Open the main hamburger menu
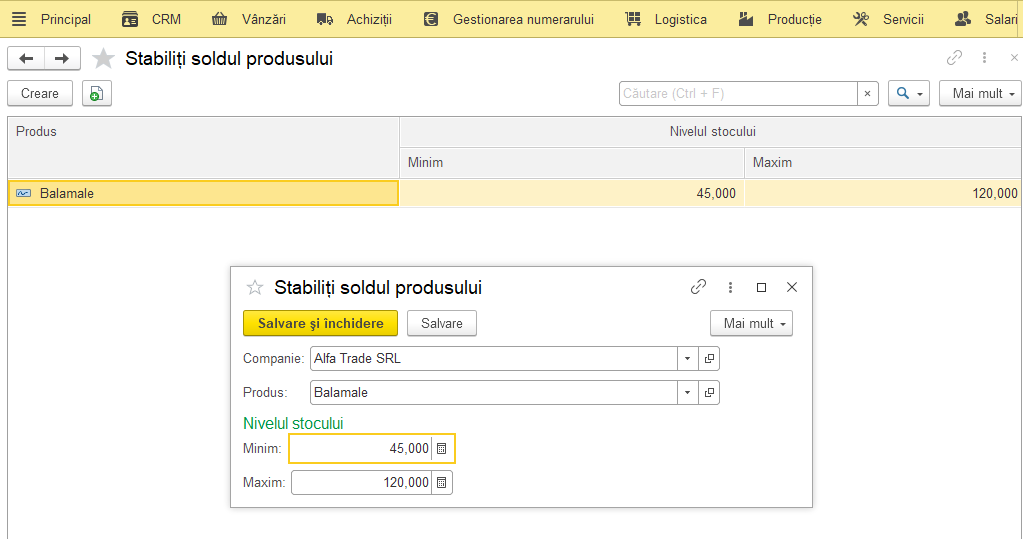1023x539 pixels. coord(19,19)
